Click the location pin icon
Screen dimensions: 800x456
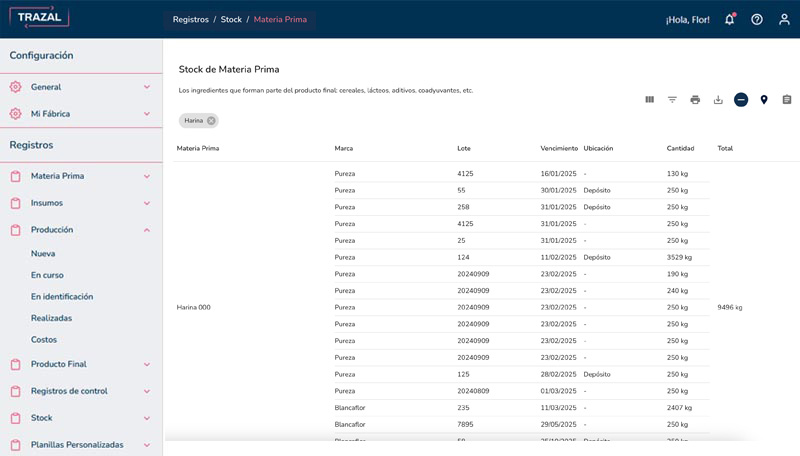[764, 100]
